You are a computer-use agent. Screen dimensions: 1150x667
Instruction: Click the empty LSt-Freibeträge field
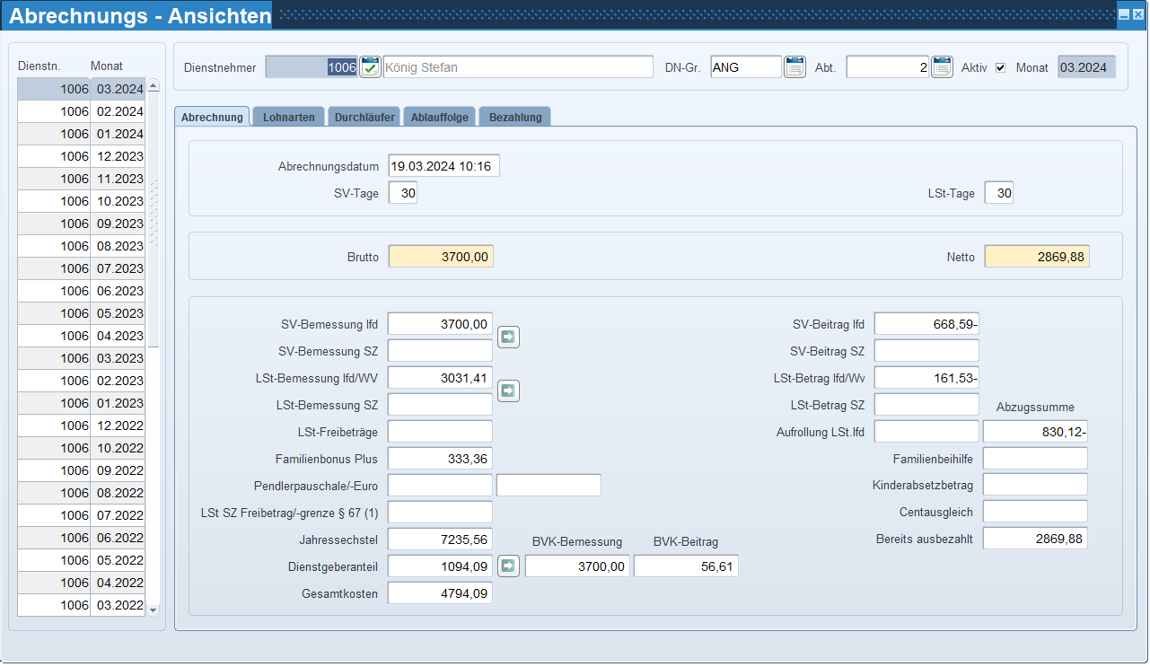pyautogui.click(x=440, y=431)
